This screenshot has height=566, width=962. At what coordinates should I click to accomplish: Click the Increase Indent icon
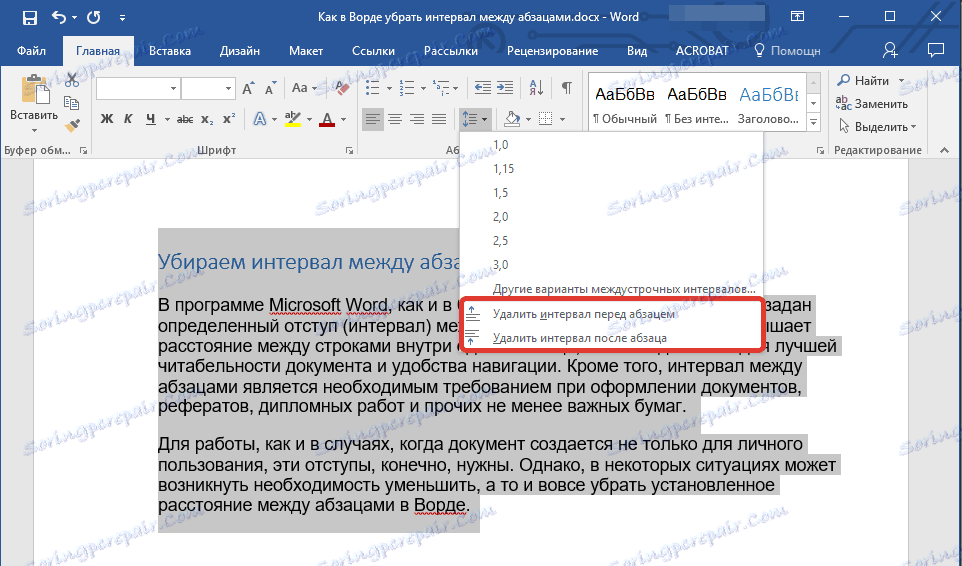click(506, 88)
